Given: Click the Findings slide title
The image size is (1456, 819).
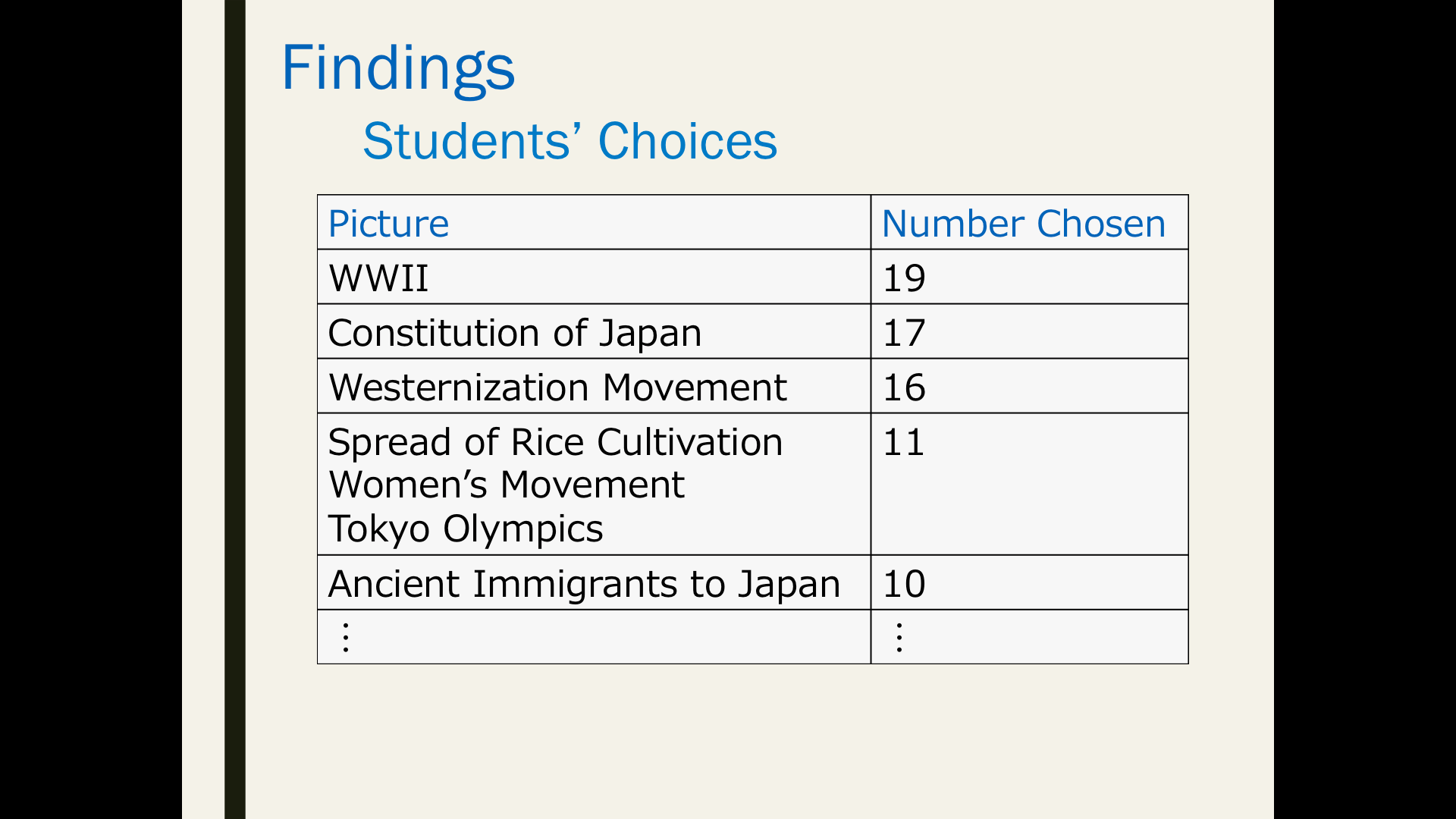Looking at the screenshot, I should point(398,69).
